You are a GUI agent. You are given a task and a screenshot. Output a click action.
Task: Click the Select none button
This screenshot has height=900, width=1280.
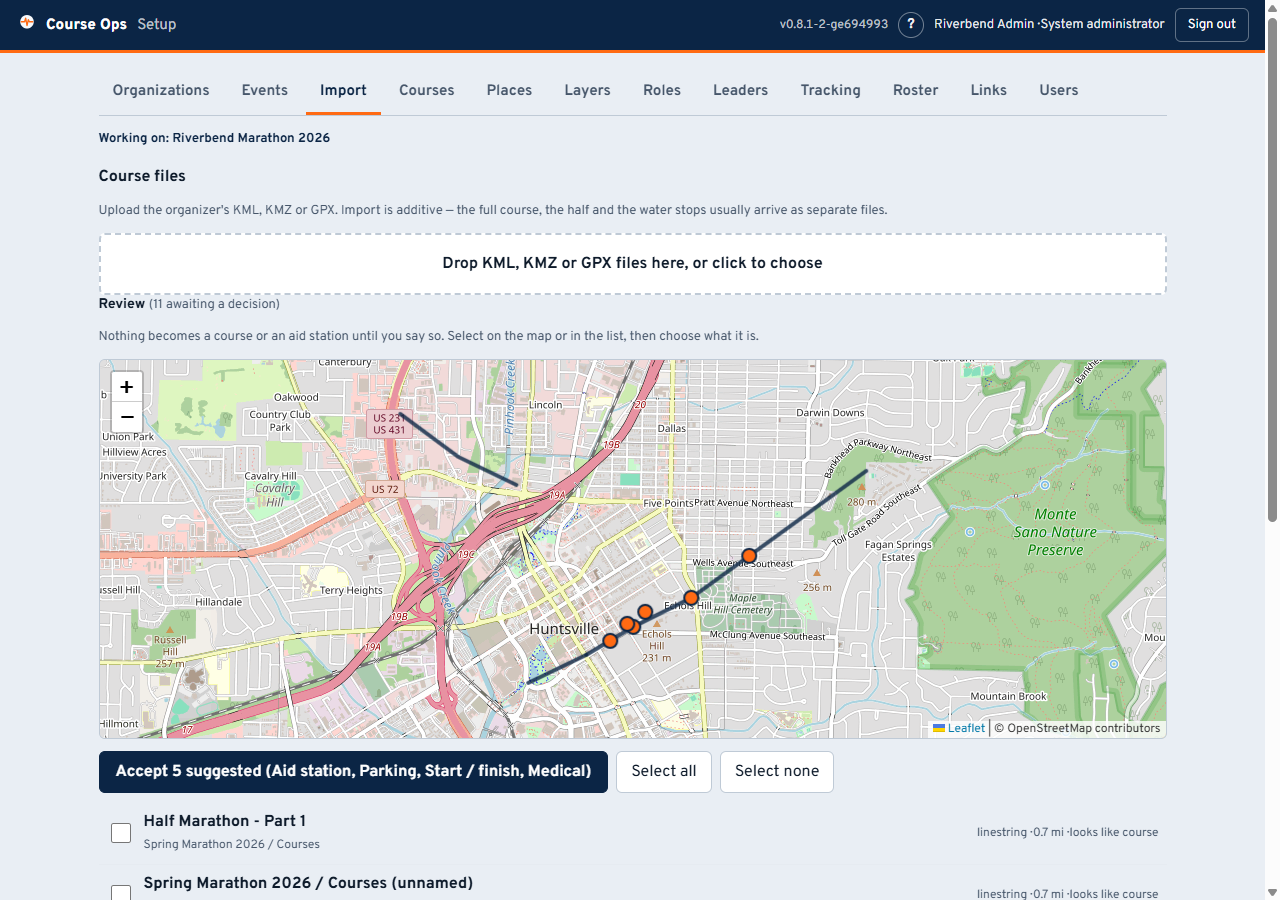pos(777,771)
